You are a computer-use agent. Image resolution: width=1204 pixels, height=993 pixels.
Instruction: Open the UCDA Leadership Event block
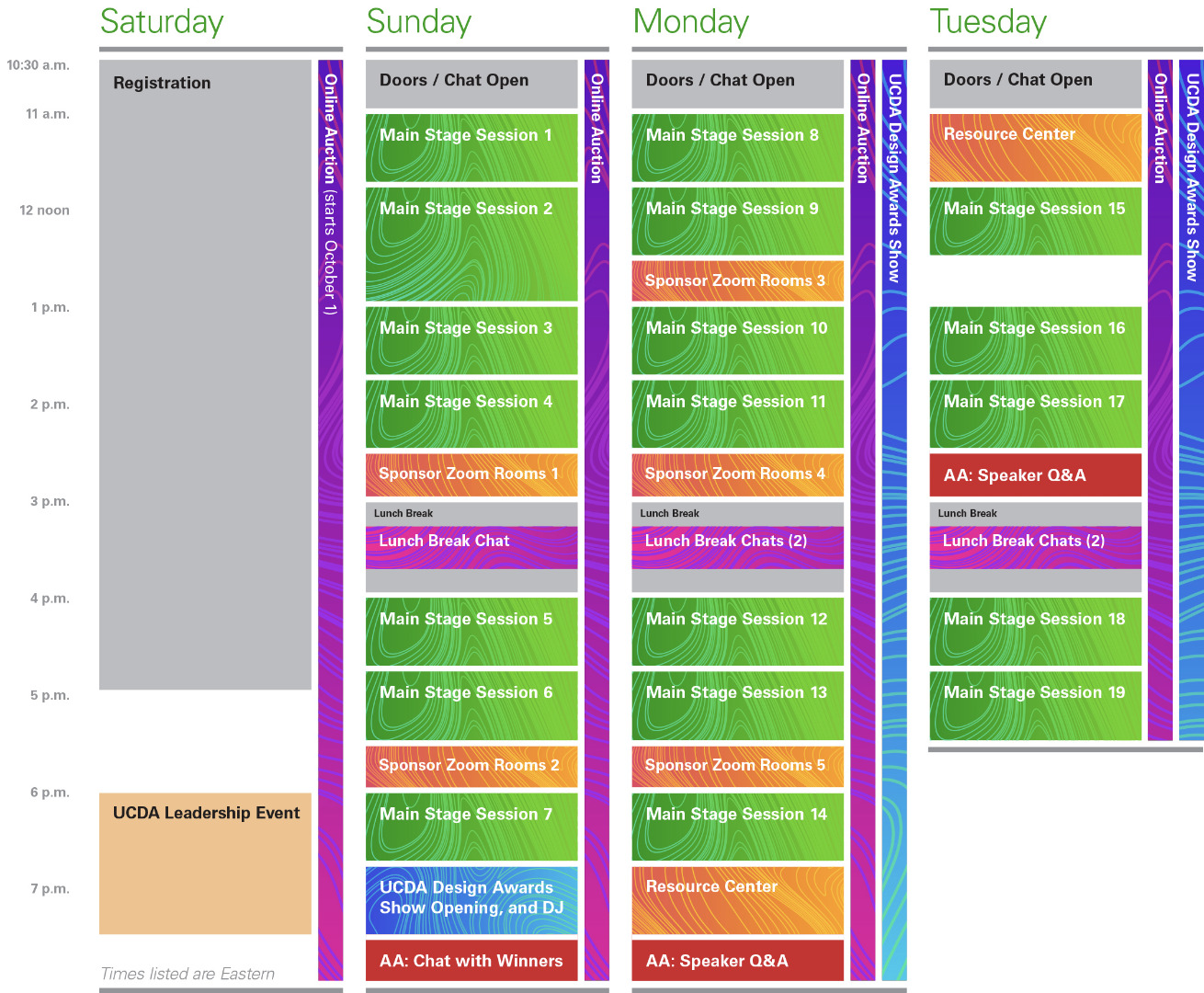(205, 862)
